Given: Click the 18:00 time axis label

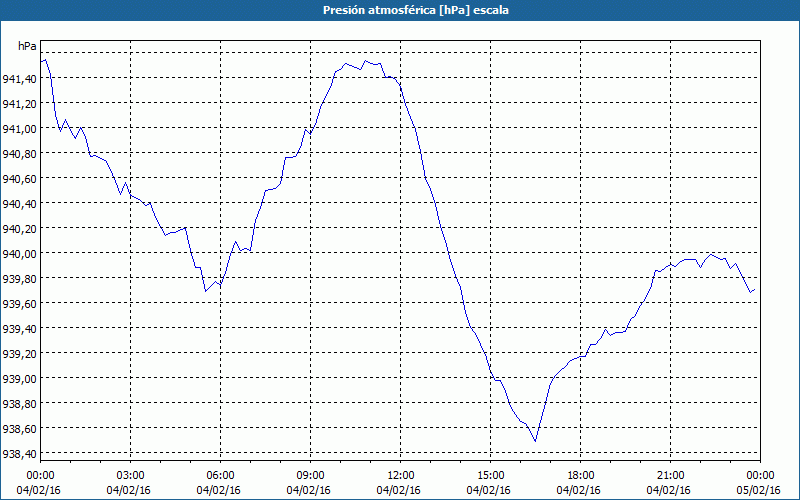Looking at the screenshot, I should pos(581,476).
